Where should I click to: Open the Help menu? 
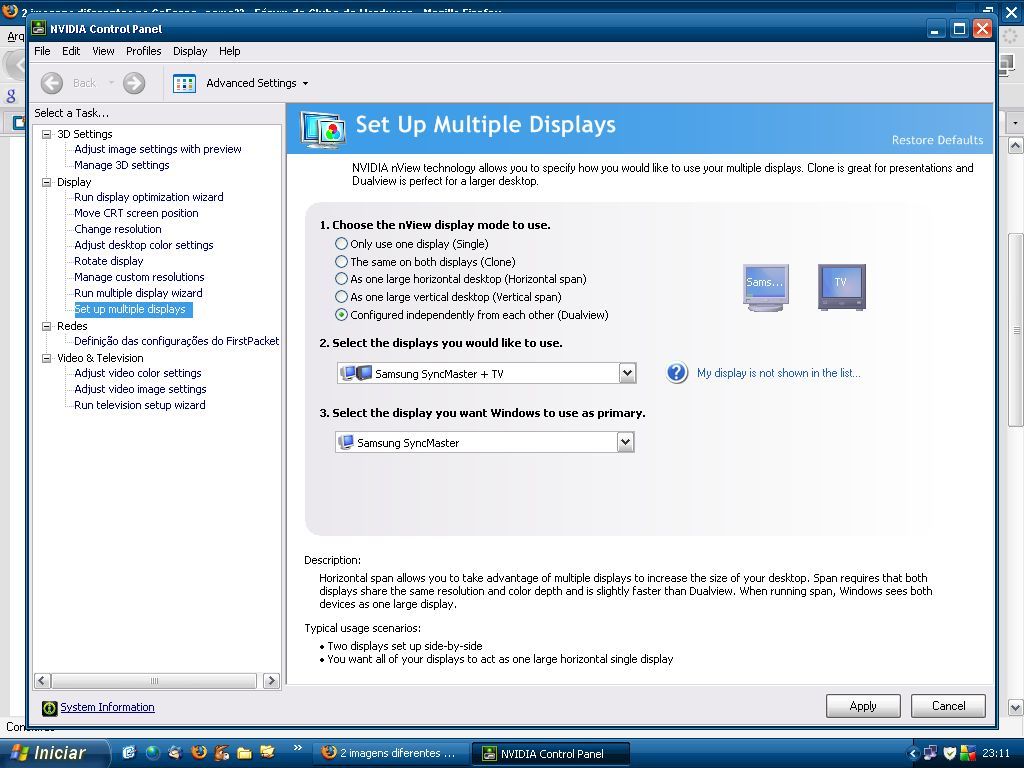(x=229, y=51)
